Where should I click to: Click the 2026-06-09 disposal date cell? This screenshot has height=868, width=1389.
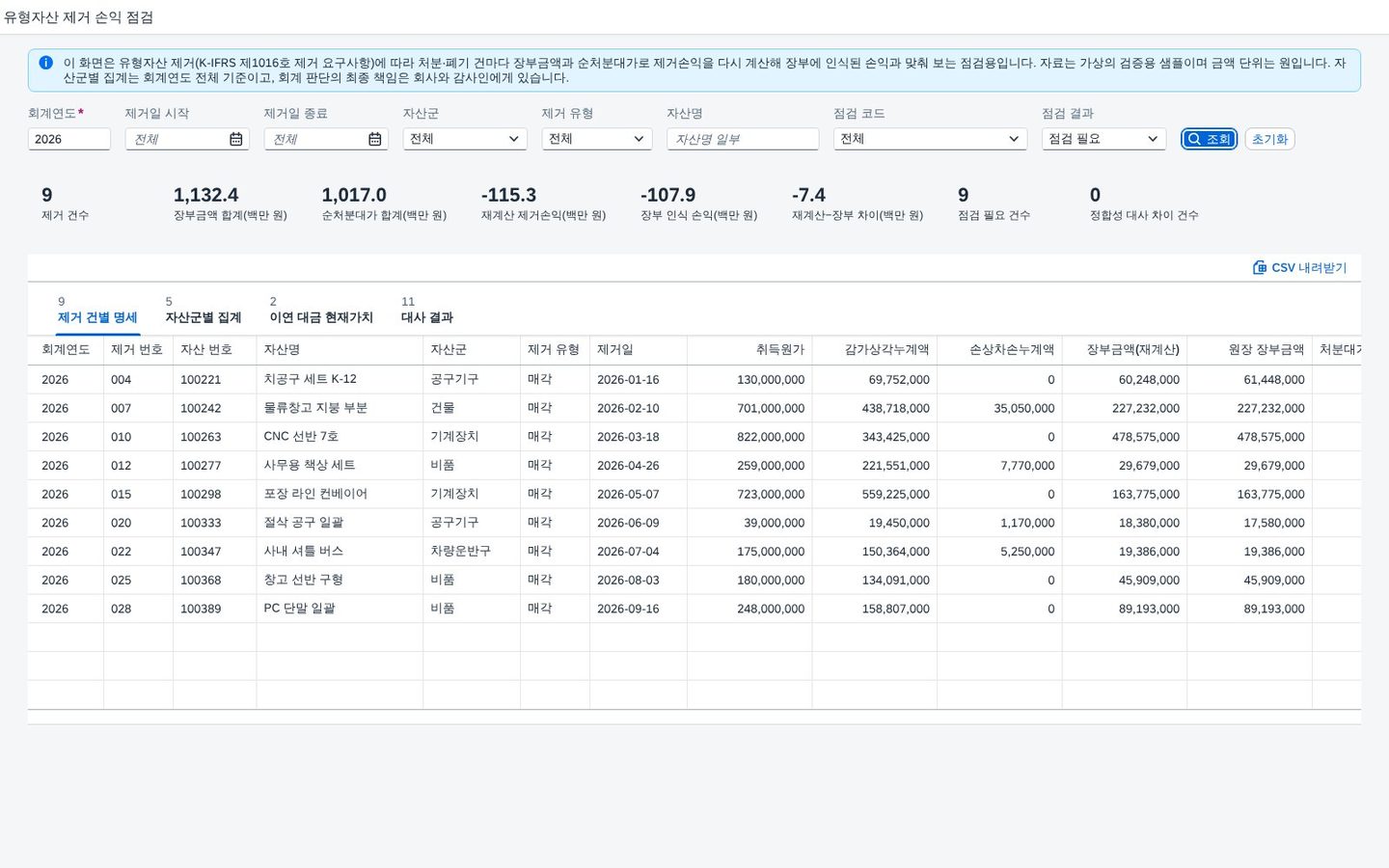click(639, 523)
